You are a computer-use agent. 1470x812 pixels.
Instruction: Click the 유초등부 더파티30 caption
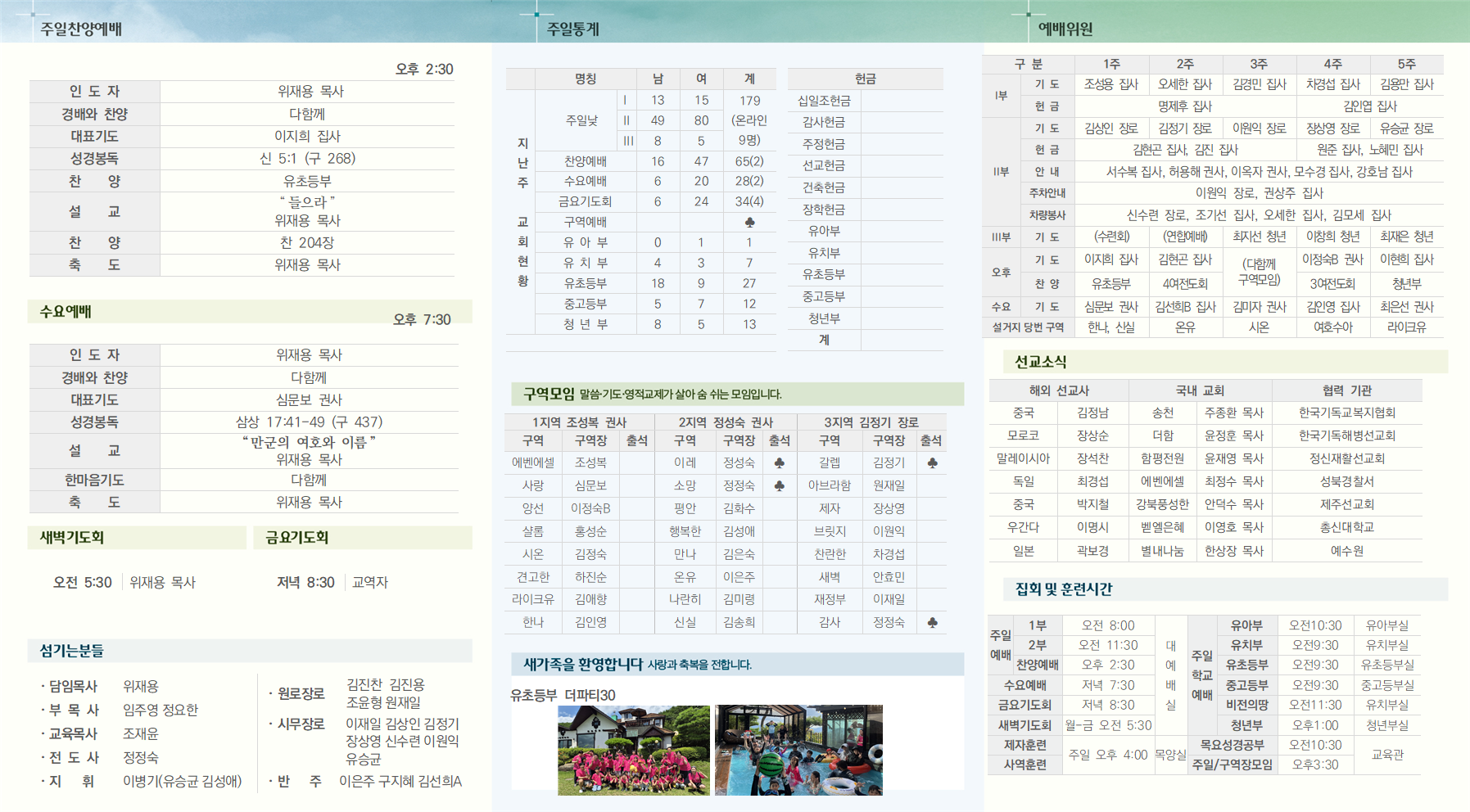coord(563,696)
